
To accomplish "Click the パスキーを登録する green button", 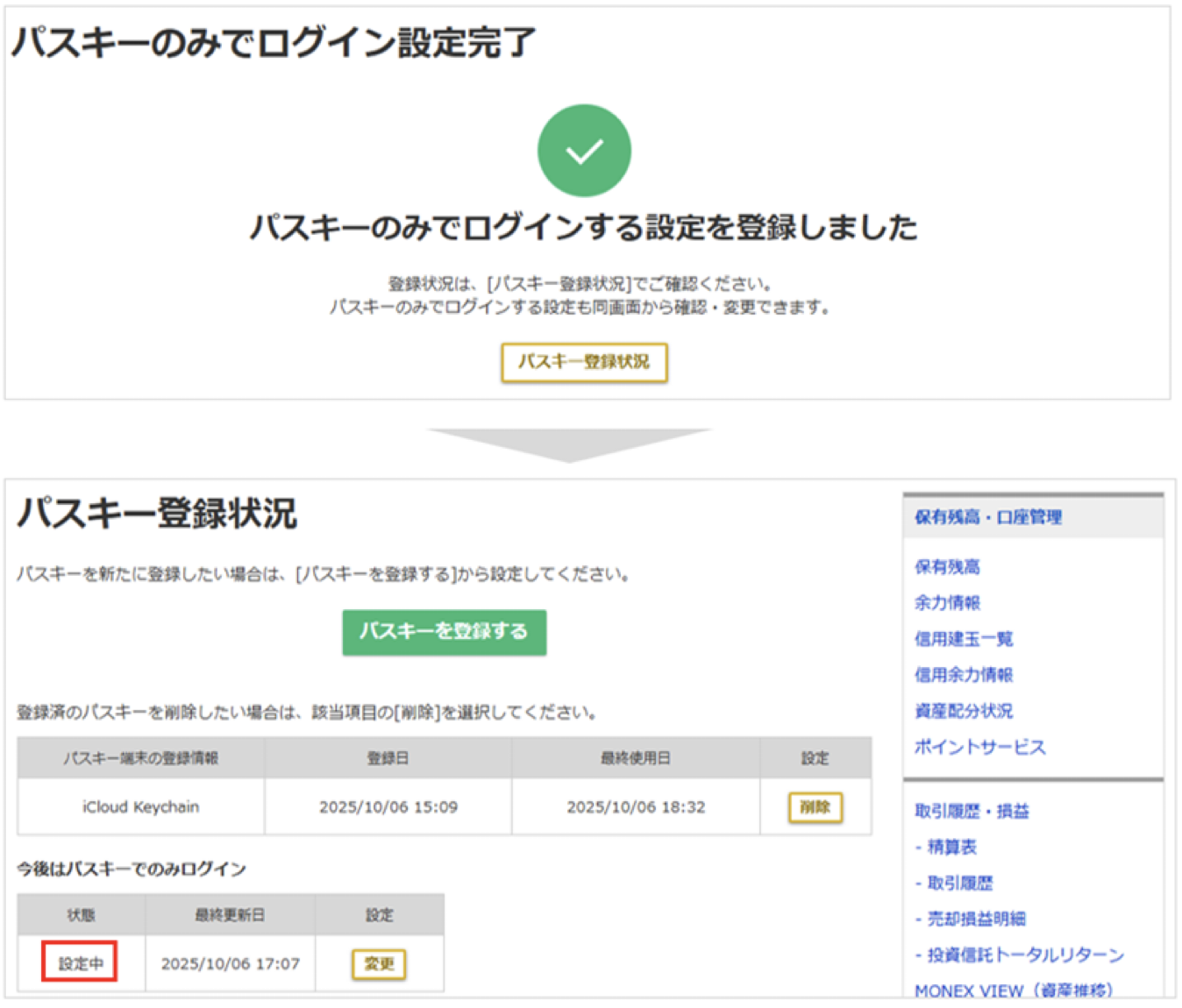I will (x=444, y=632).
